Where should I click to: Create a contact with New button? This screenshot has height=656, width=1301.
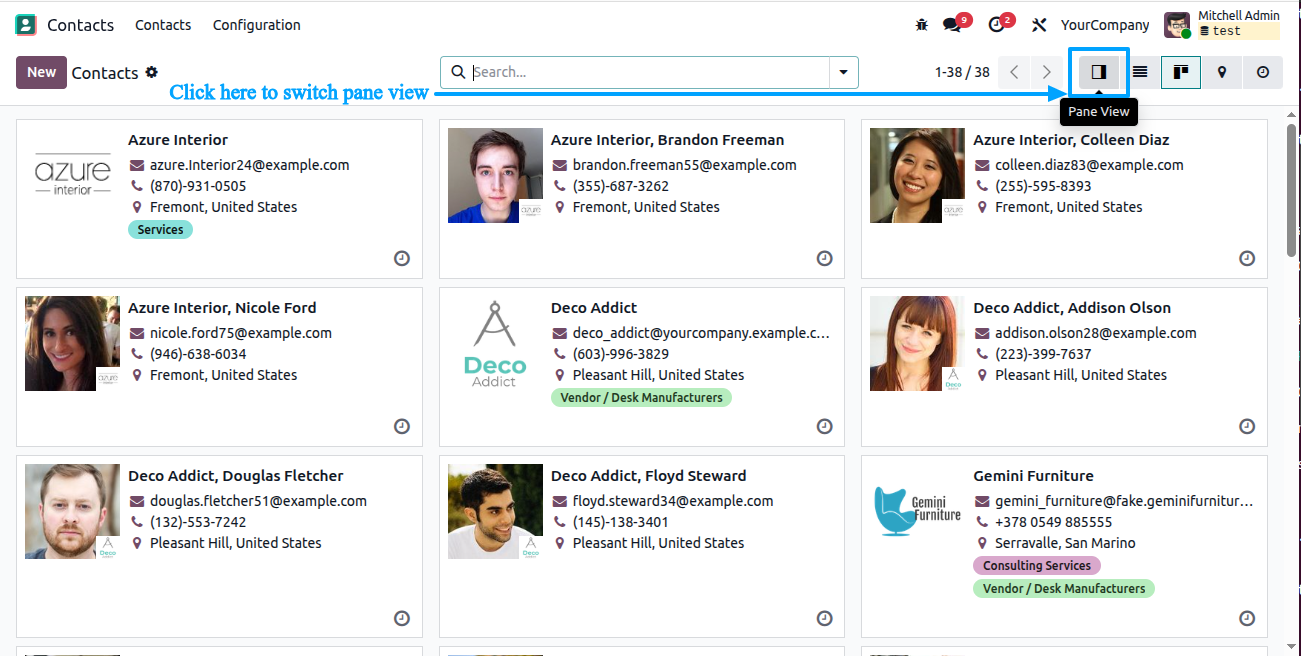41,72
